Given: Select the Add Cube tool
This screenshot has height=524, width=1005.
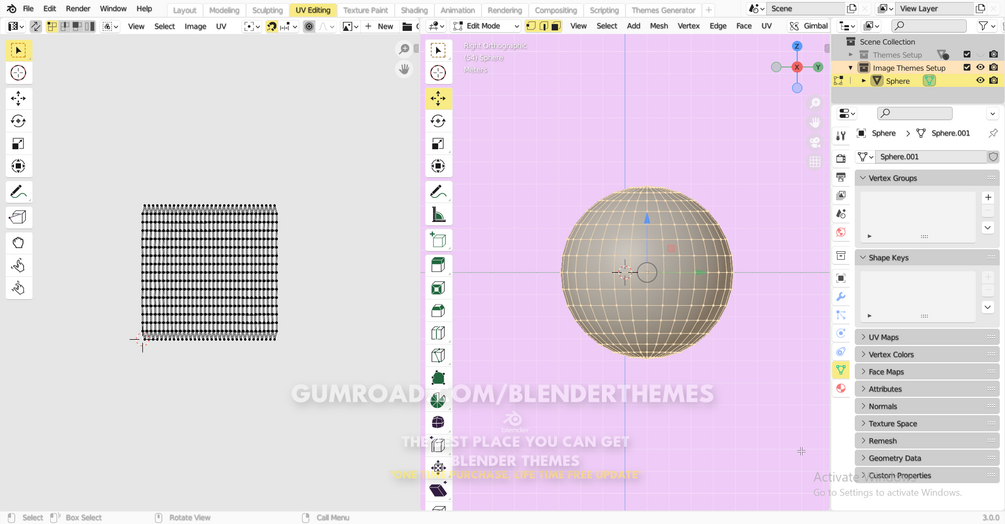Looking at the screenshot, I should click(x=438, y=240).
